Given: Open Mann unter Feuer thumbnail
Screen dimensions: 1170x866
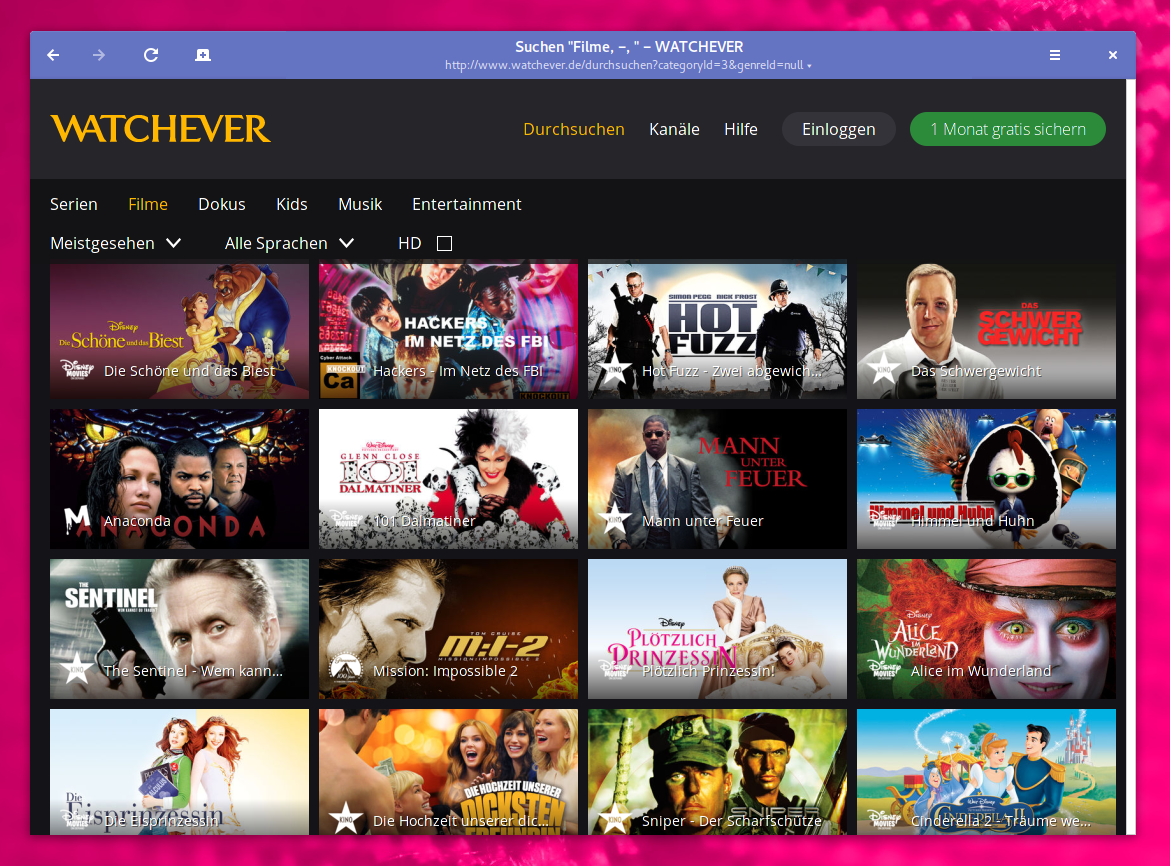Looking at the screenshot, I should pos(717,479).
